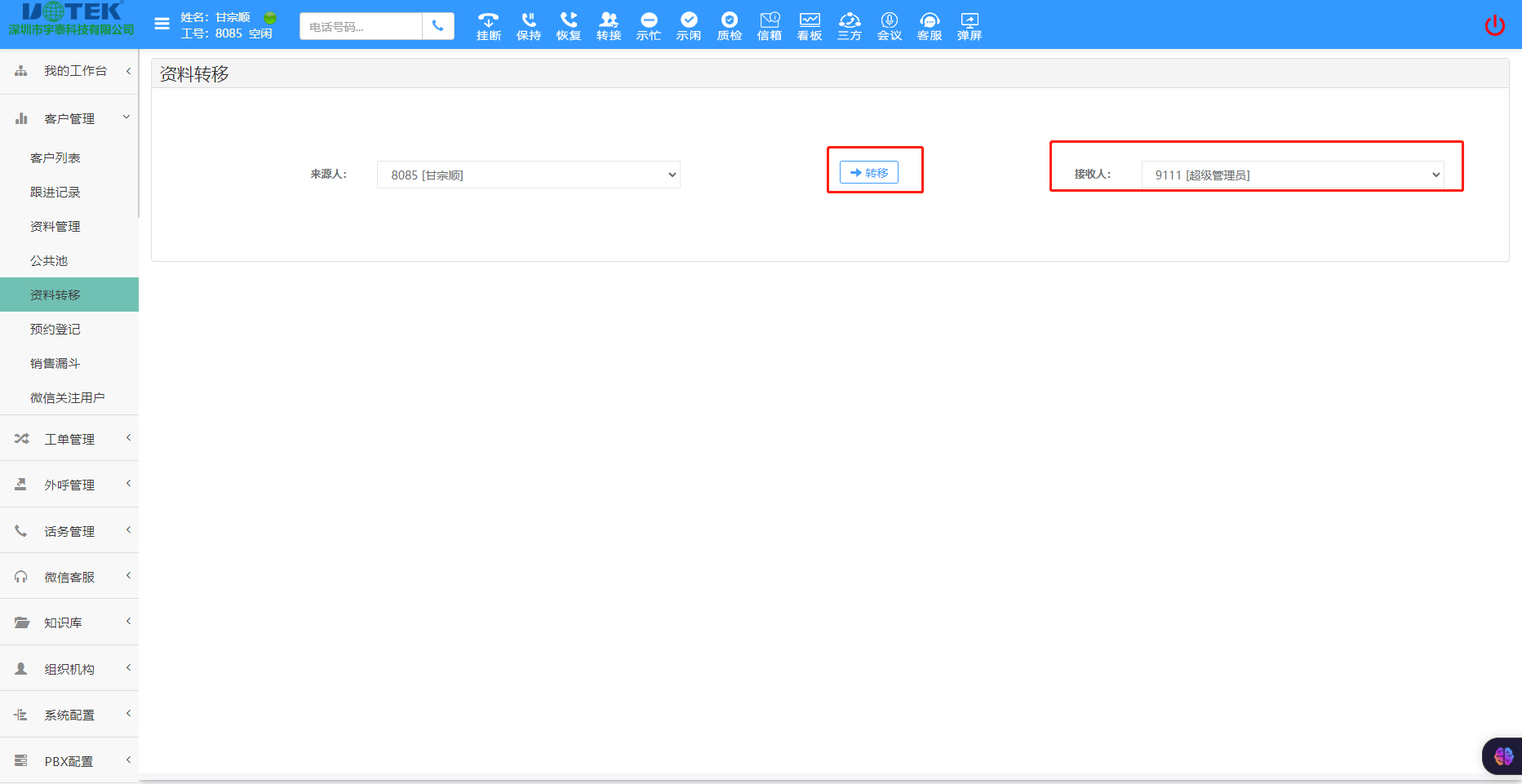Toggle sidebar with hamburger menu icon
This screenshot has height=784, width=1522.
point(162,24)
